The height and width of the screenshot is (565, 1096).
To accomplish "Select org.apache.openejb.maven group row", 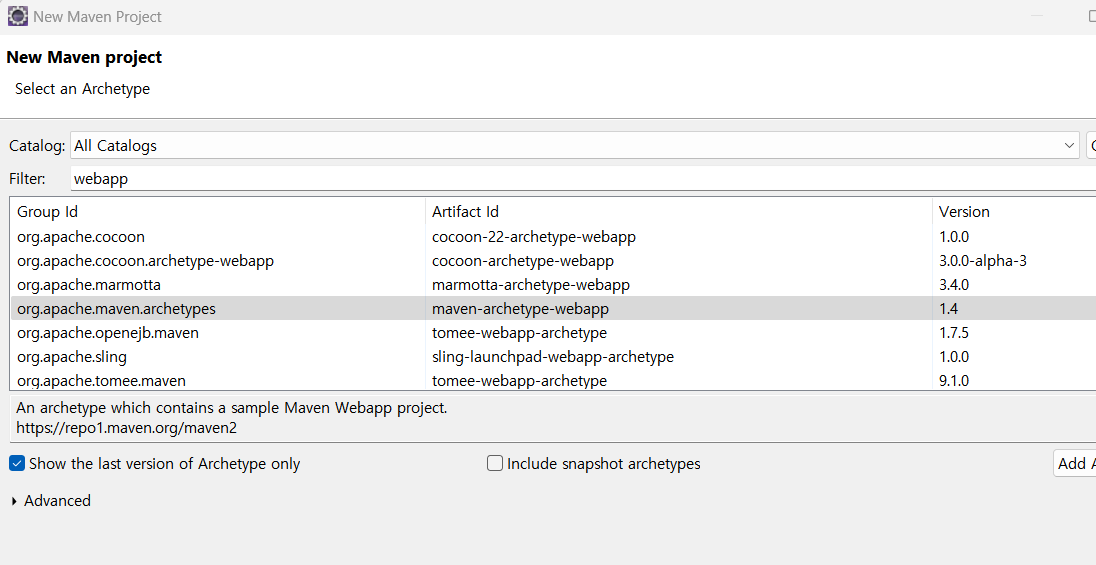I will (108, 333).
